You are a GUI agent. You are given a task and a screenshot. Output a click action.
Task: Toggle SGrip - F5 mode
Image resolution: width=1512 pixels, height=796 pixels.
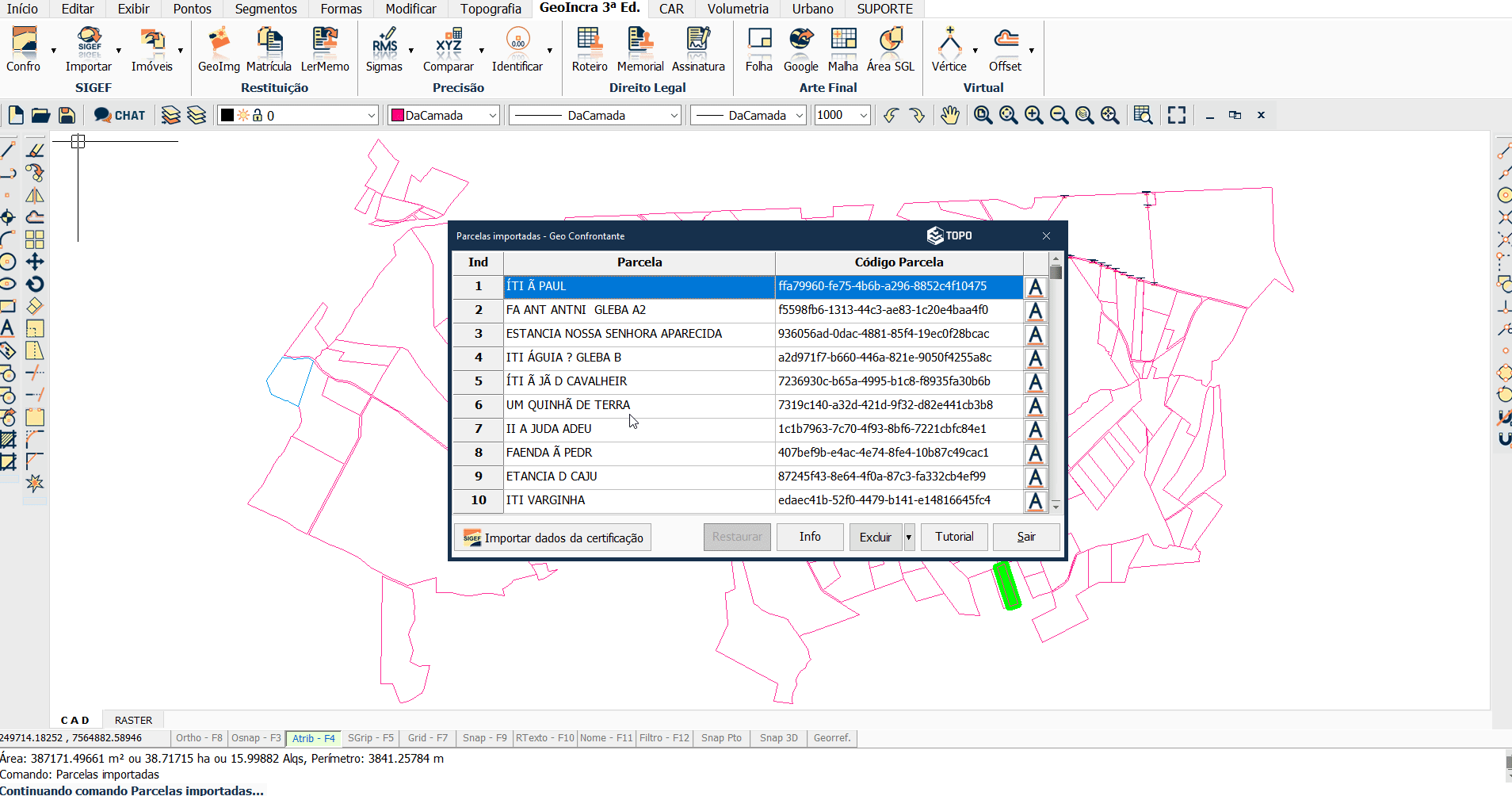(371, 738)
